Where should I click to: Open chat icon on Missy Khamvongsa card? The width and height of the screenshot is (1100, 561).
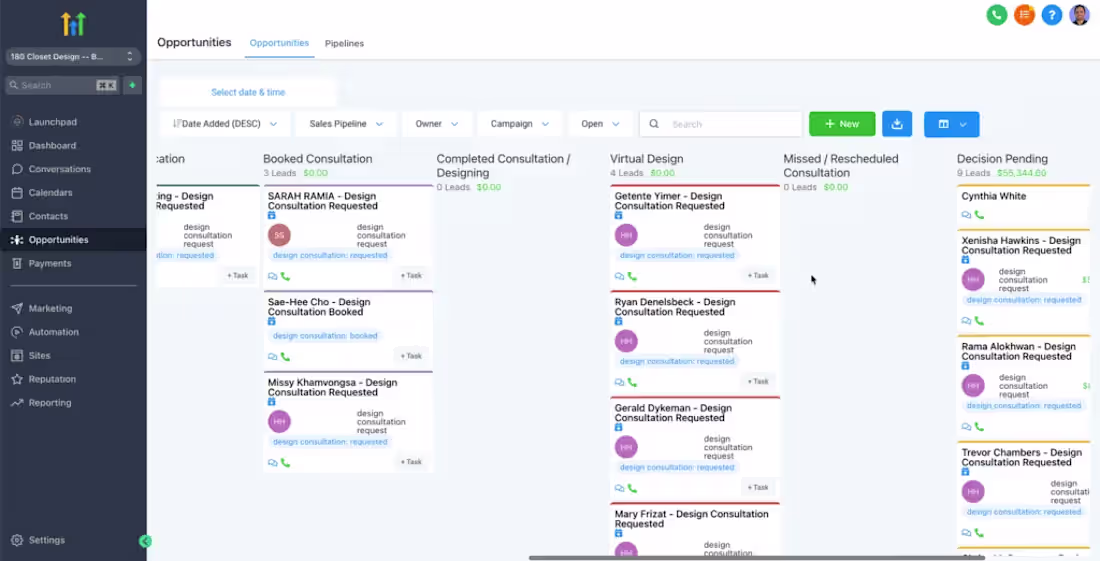tap(272, 463)
